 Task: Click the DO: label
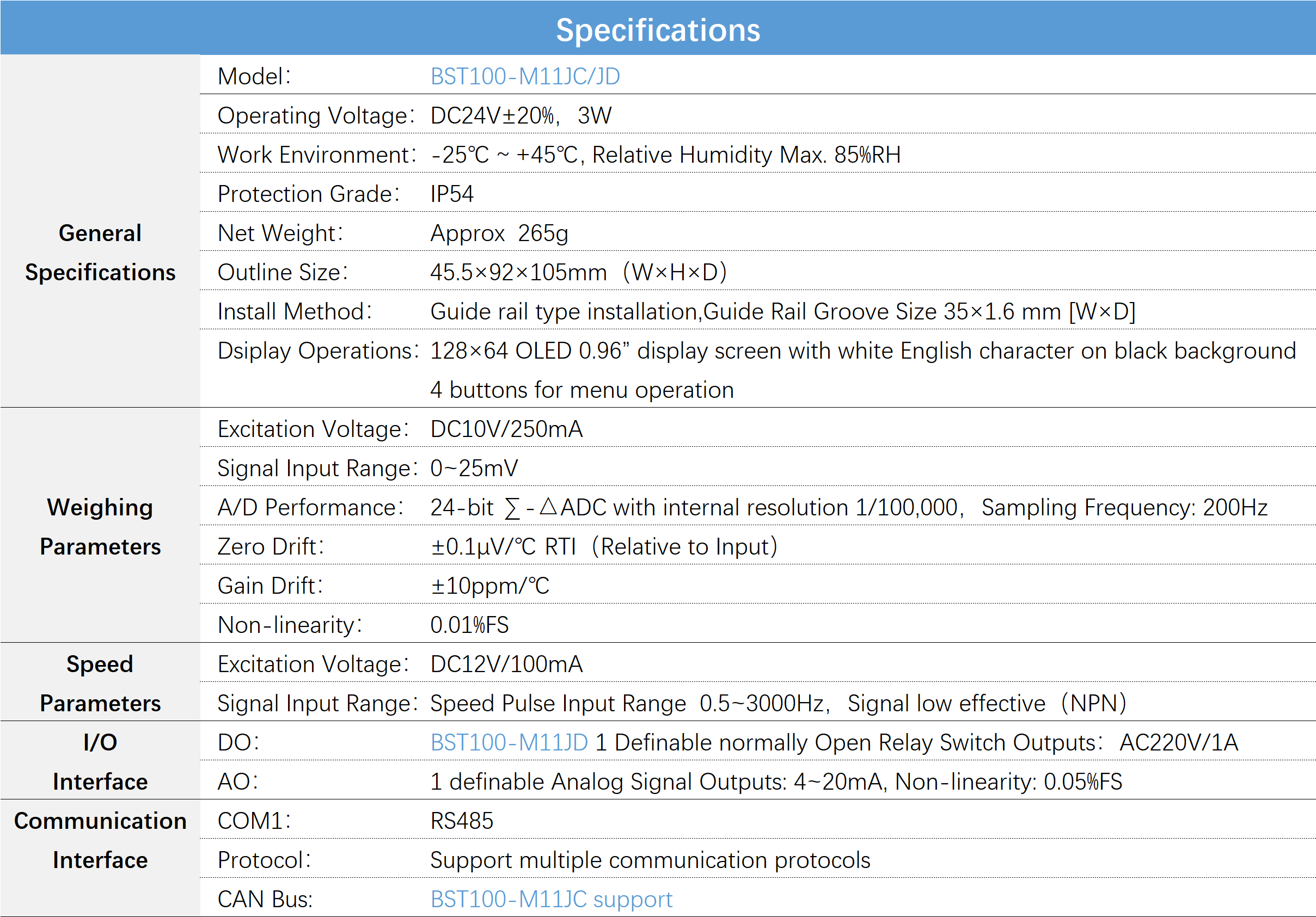238,742
